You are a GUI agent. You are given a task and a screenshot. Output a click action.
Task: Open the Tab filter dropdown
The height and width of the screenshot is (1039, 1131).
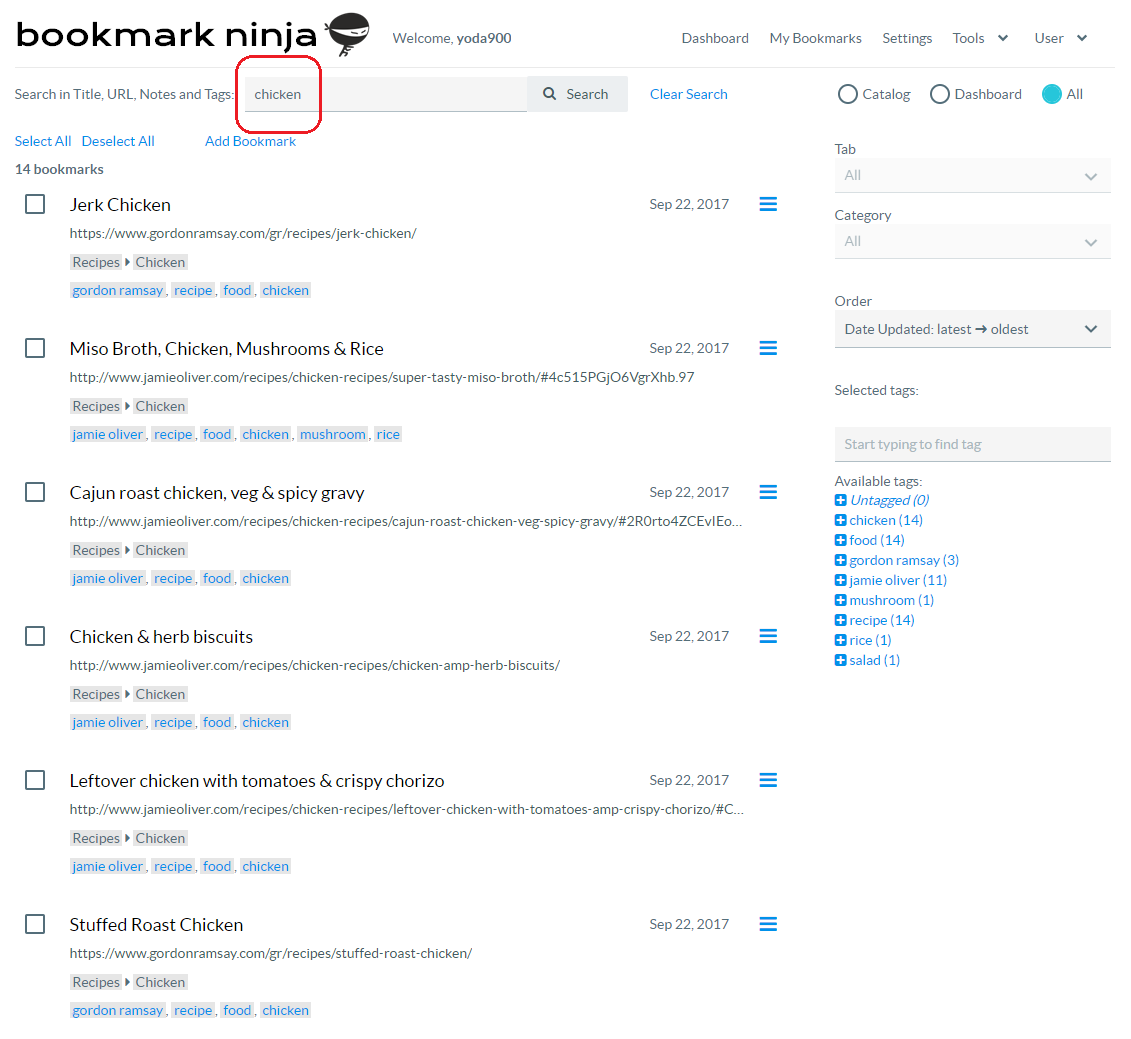(972, 175)
